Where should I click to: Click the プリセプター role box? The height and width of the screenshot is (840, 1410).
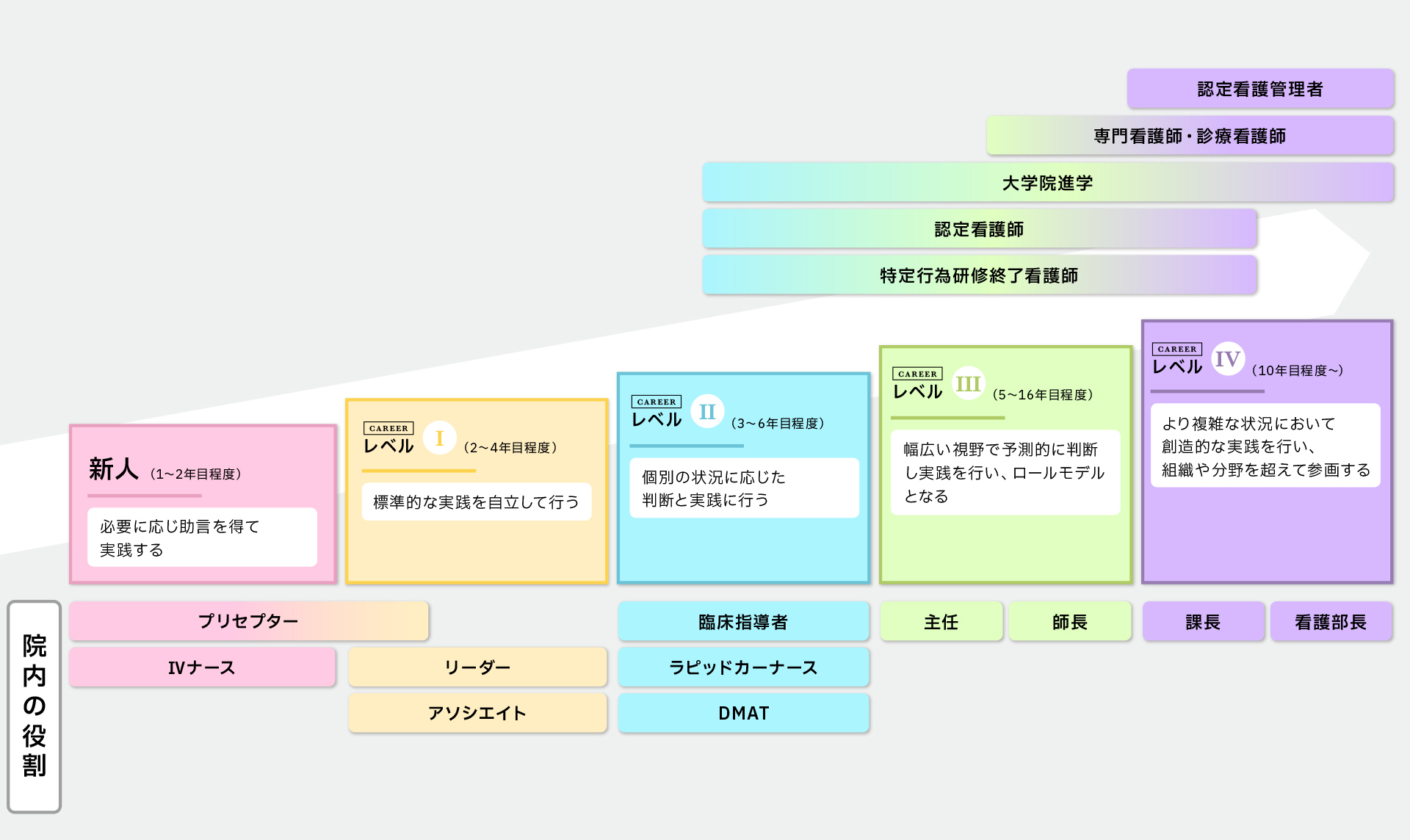tap(248, 621)
